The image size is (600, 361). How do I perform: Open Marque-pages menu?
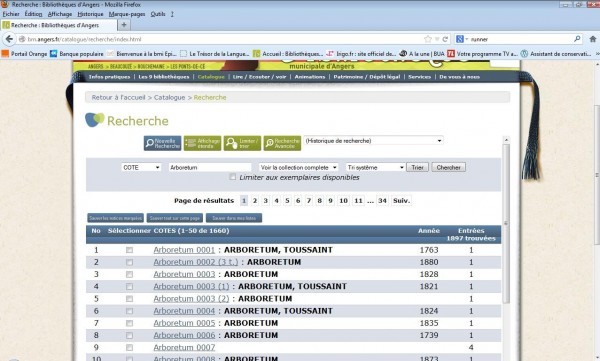pyautogui.click(x=127, y=14)
